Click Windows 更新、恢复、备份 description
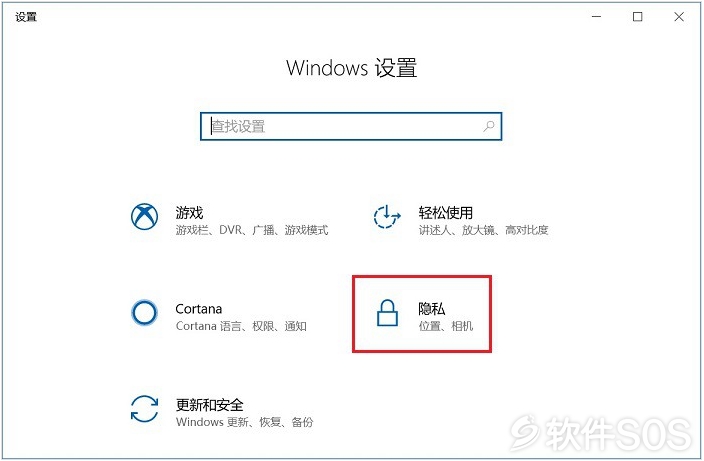The image size is (704, 461). [244, 422]
